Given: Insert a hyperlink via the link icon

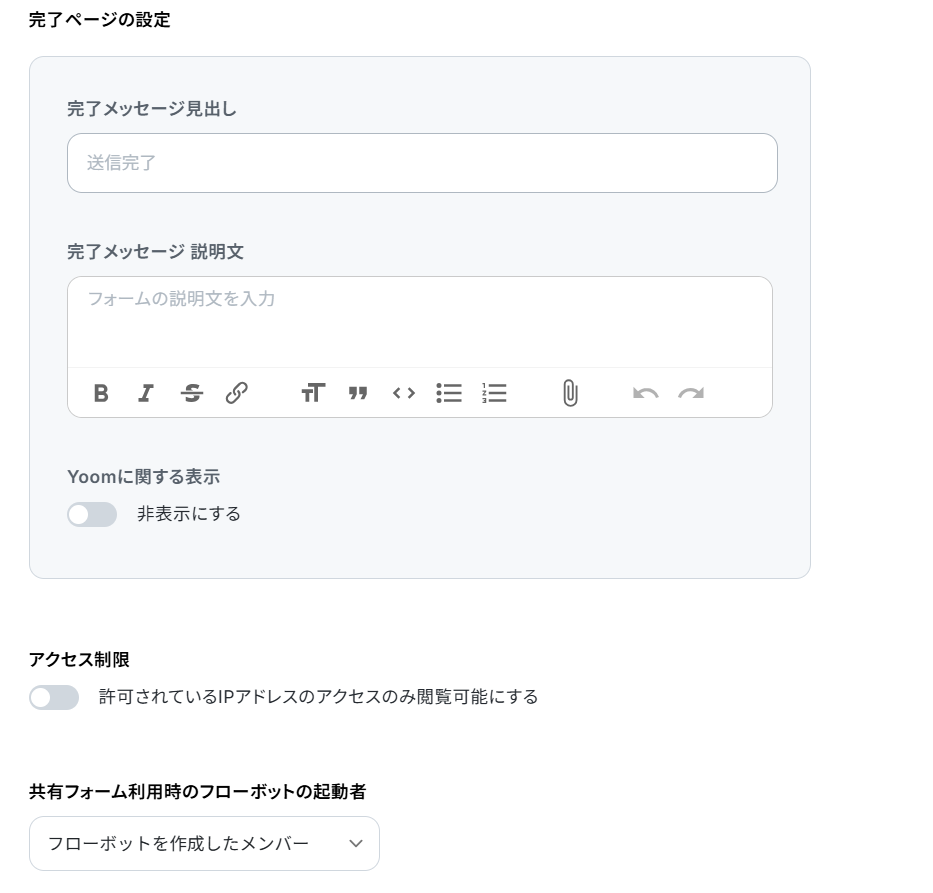Looking at the screenshot, I should point(236,393).
